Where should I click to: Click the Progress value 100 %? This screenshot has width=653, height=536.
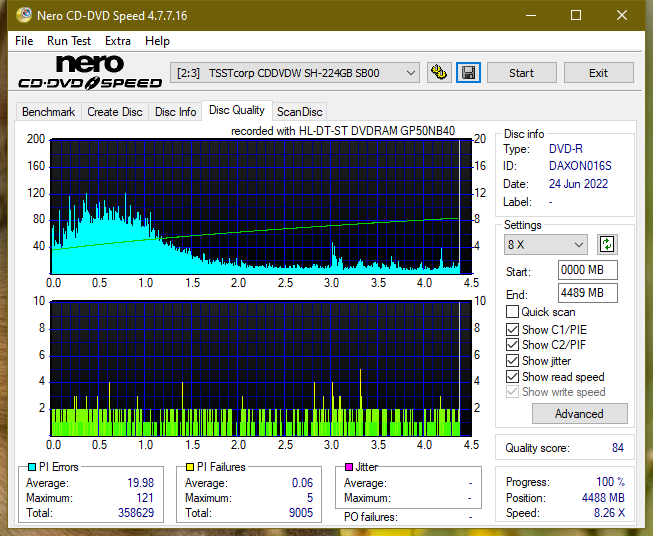(611, 482)
